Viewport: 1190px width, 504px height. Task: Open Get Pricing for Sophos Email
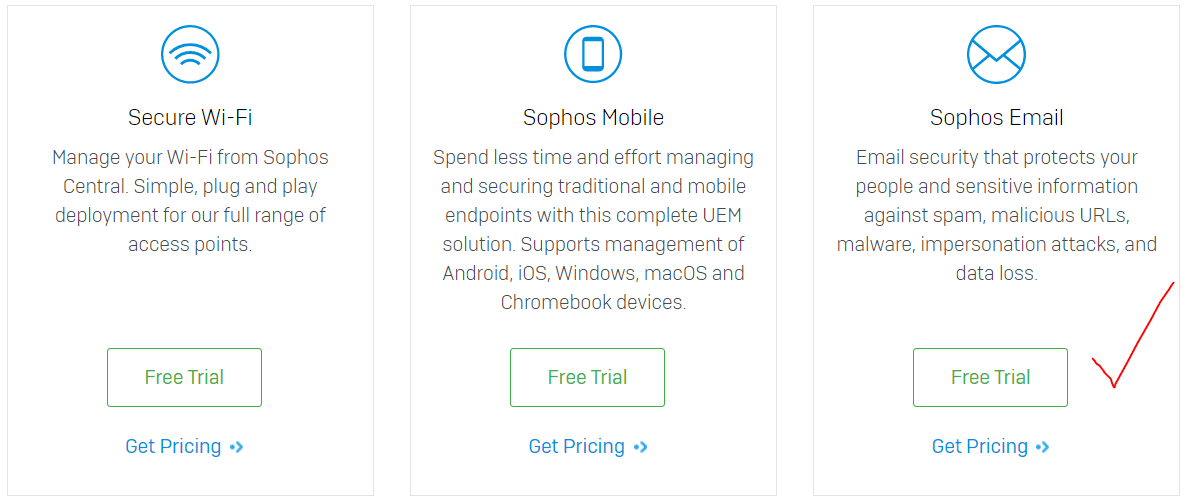tap(980, 446)
